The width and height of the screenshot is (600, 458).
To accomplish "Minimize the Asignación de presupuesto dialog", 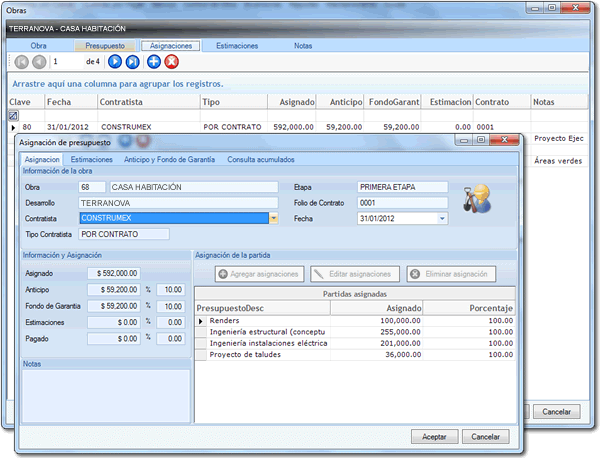I will (x=464, y=140).
